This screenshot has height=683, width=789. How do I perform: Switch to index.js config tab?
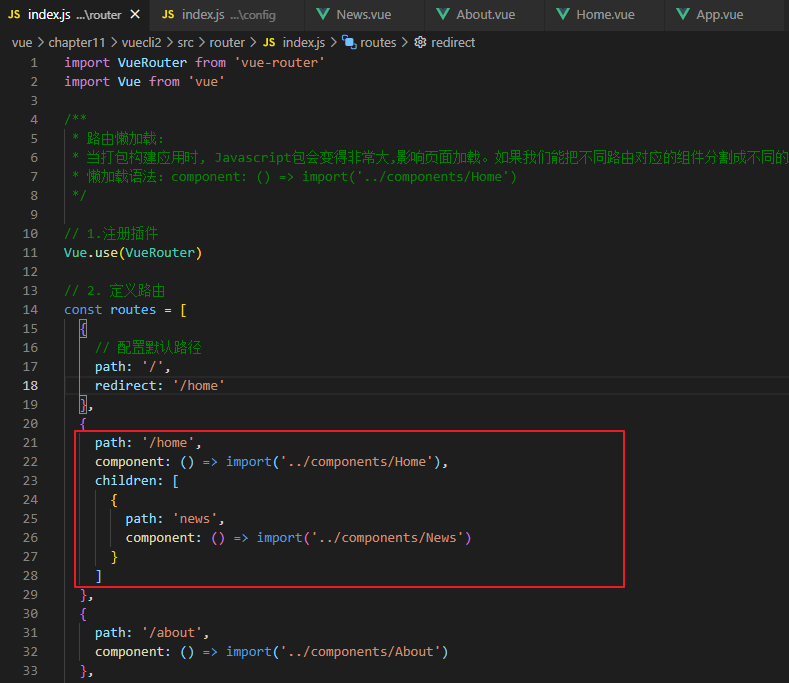point(226,15)
